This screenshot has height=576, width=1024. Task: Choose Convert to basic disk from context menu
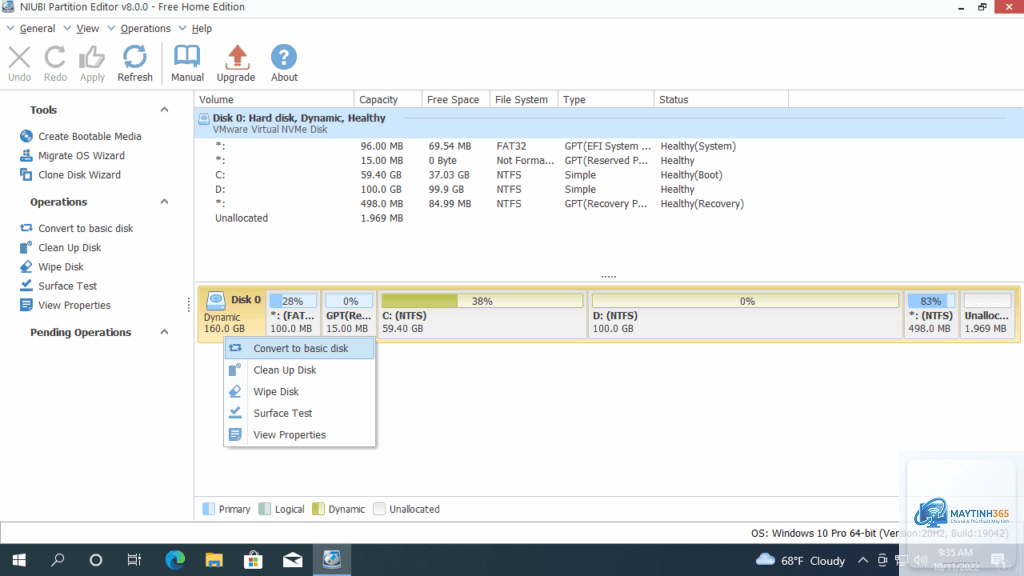click(300, 349)
